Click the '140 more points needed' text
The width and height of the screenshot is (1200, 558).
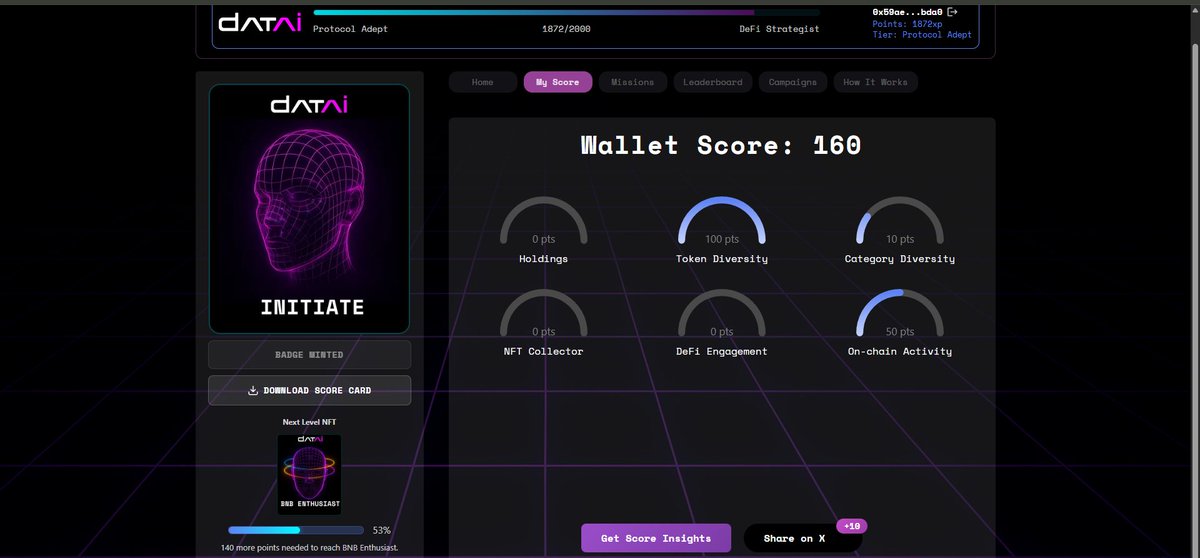pyautogui.click(x=309, y=548)
